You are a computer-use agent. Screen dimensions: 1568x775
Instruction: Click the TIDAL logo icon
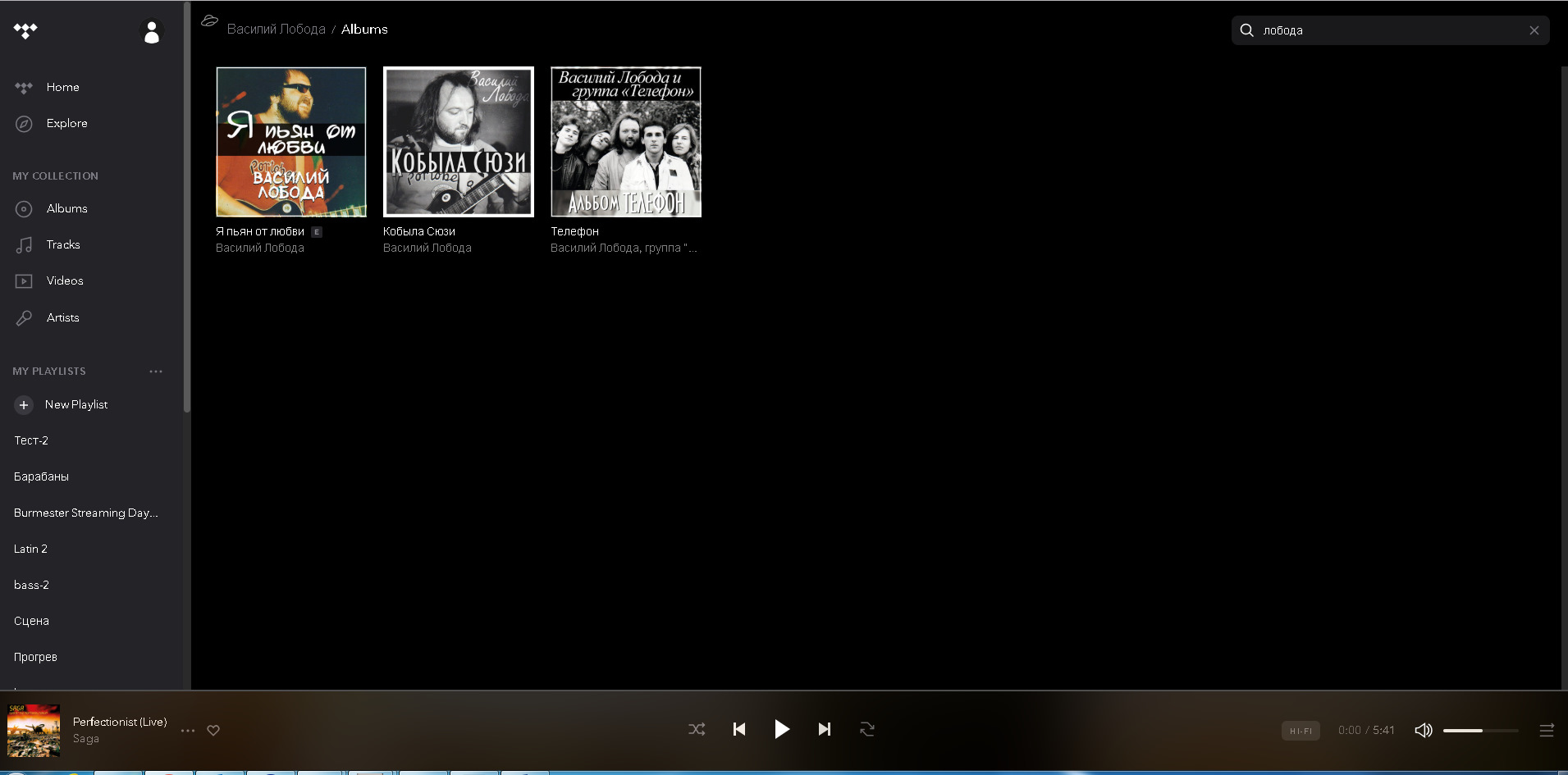[25, 31]
